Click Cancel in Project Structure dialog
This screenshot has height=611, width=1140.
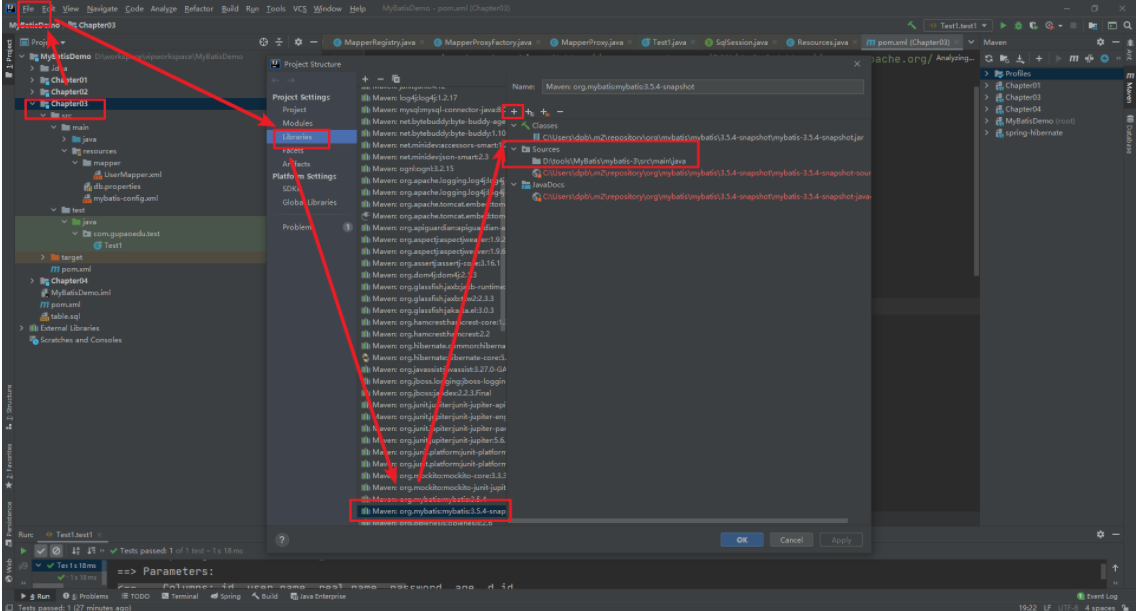[x=791, y=540]
